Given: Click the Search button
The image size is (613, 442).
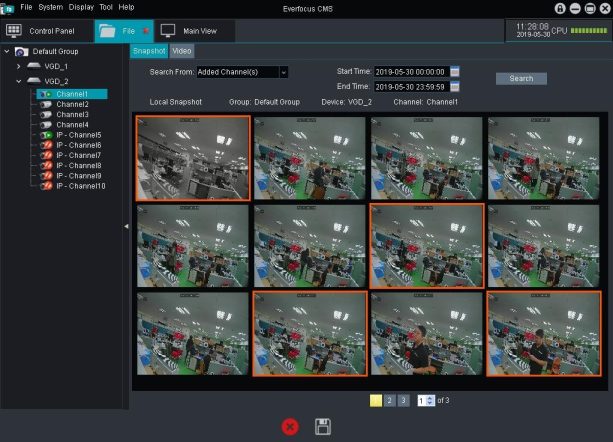Looking at the screenshot, I should [521, 78].
